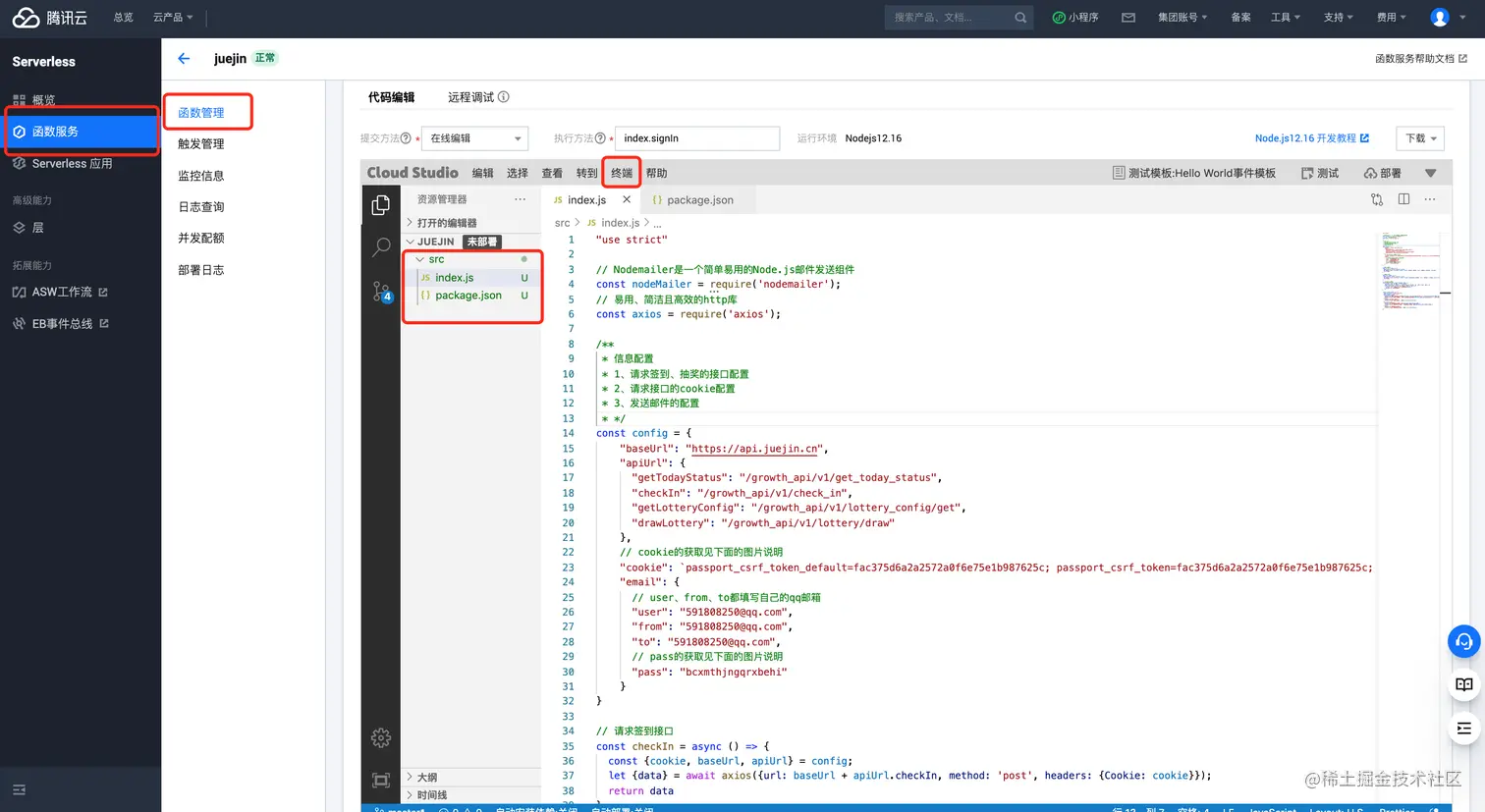Open the 资源管理器 more actions ellipsis
The image size is (1485, 812).
click(521, 199)
